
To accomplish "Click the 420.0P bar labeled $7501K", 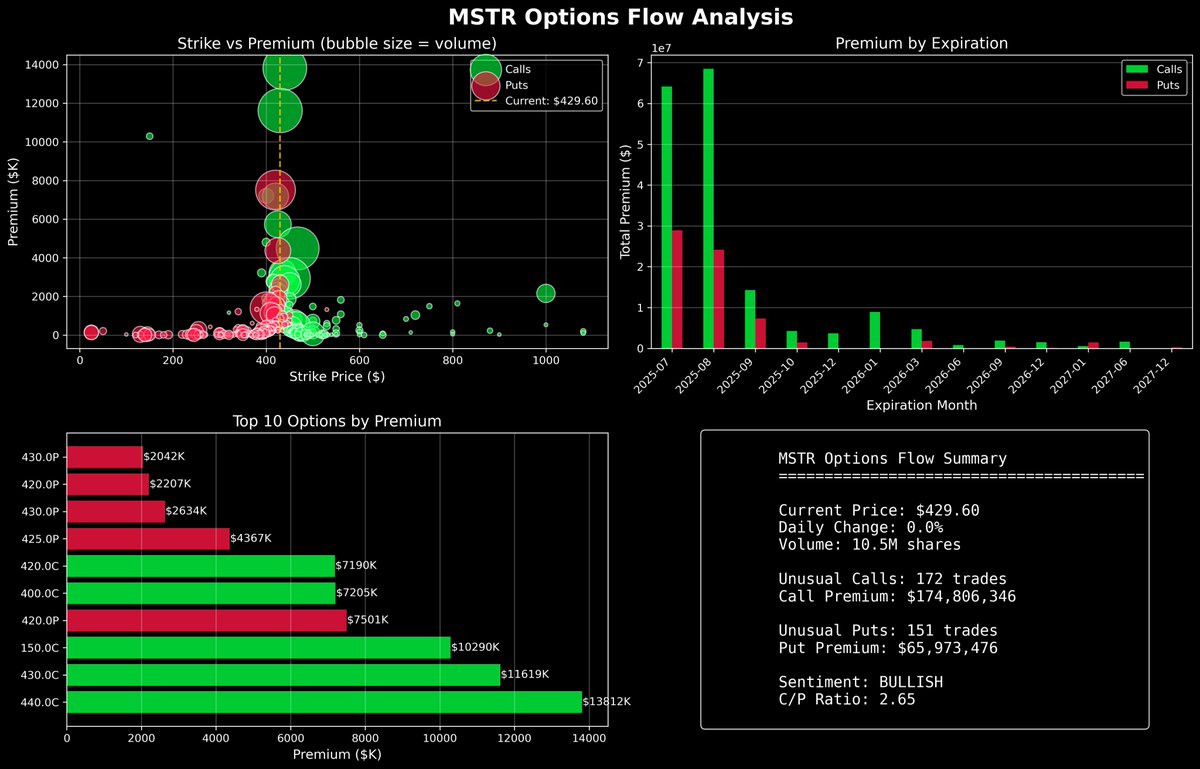I will pos(206,620).
